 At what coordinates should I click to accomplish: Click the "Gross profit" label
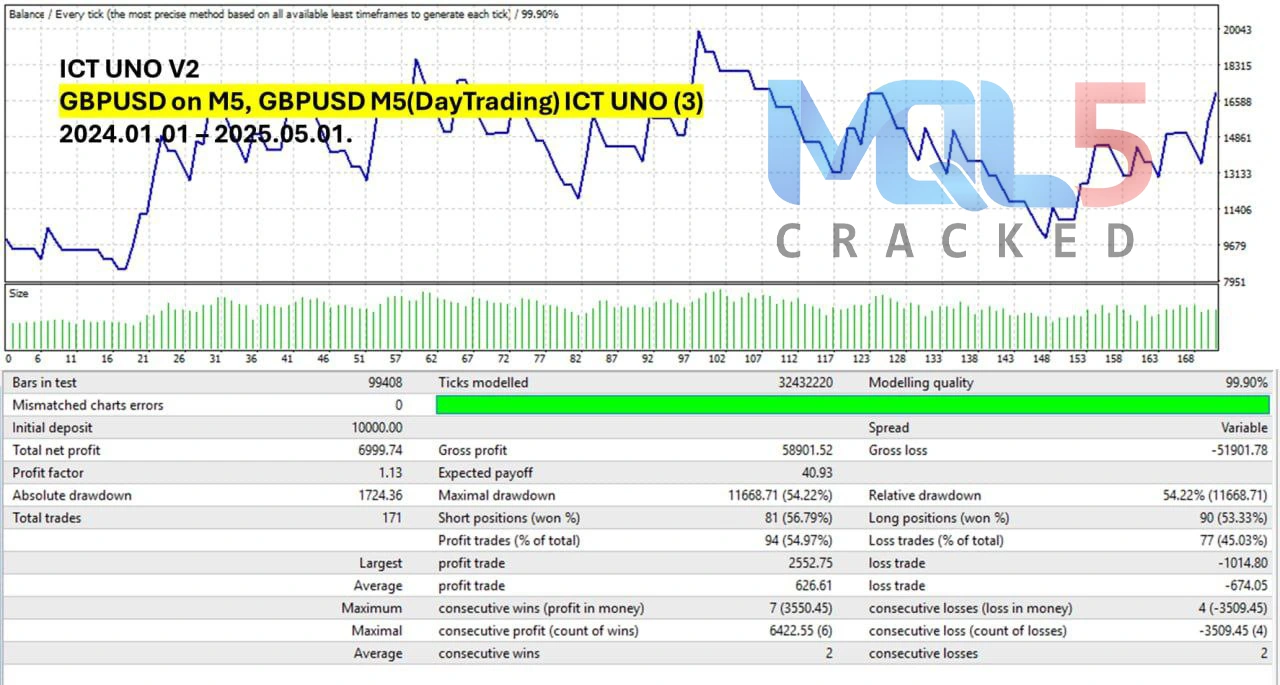[x=473, y=450]
